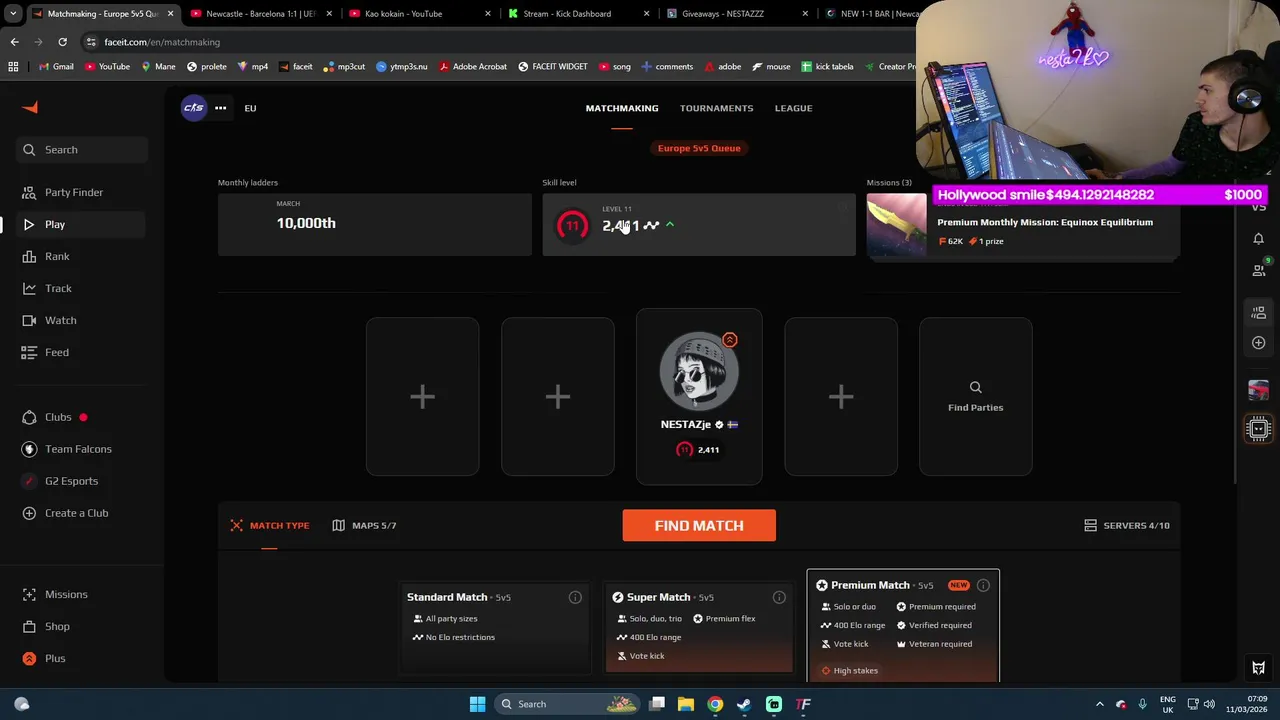Select the Standard Match card
Image resolution: width=1280 pixels, height=720 pixels.
495,629
